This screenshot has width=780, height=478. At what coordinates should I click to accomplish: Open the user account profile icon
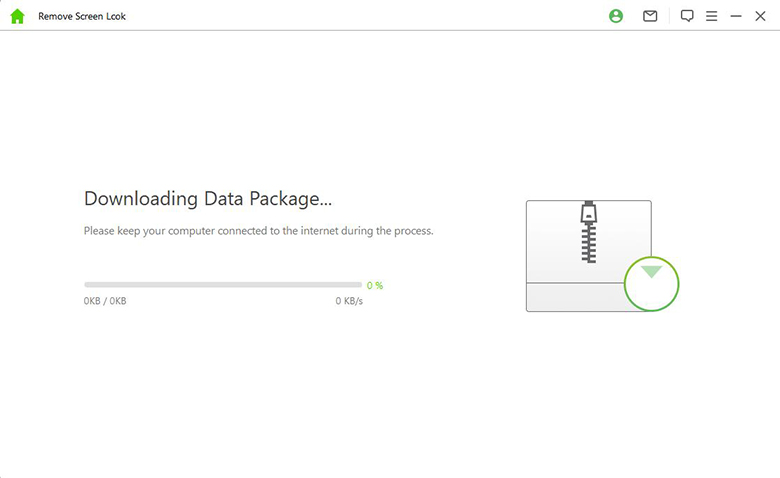(616, 16)
